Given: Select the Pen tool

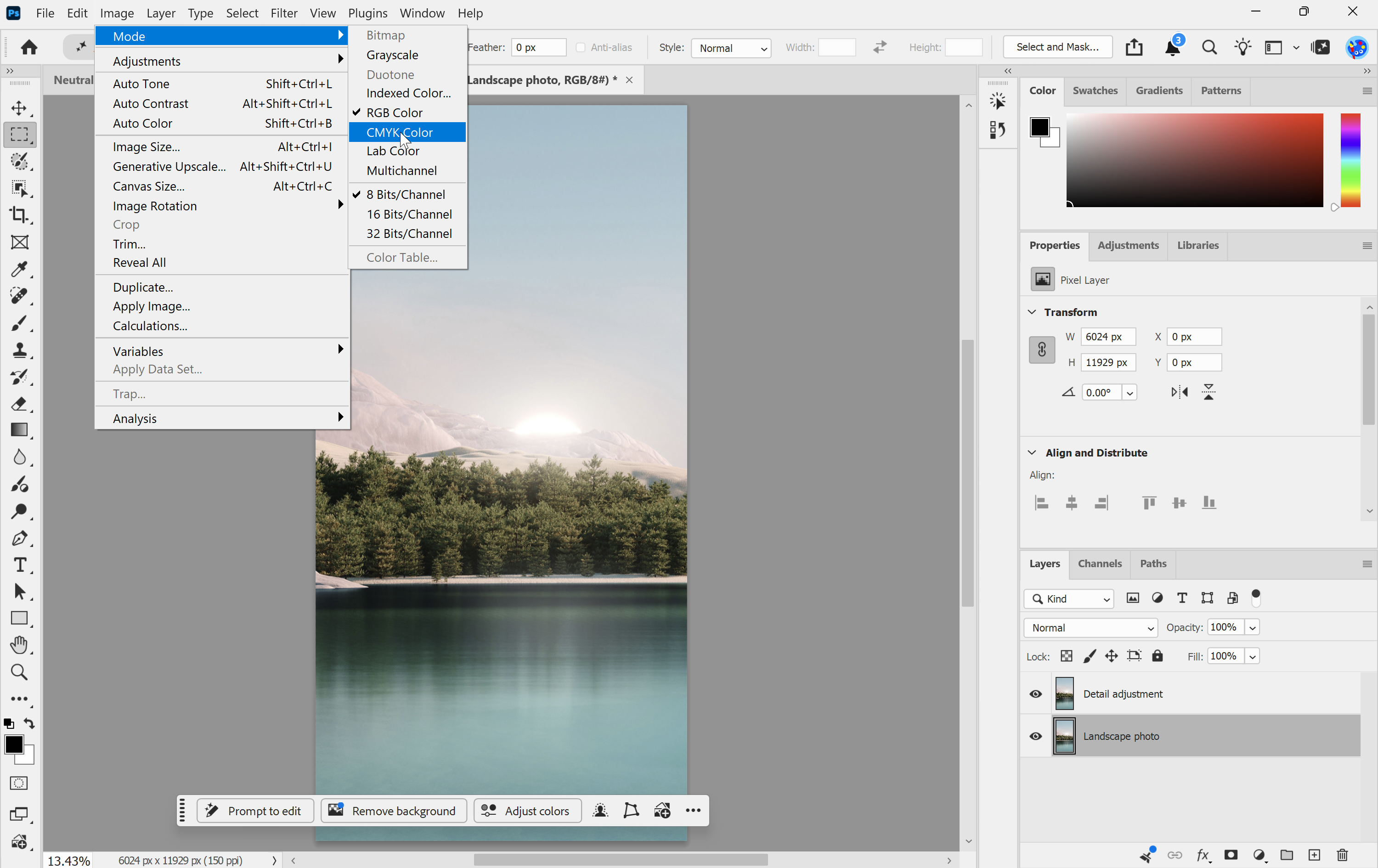Looking at the screenshot, I should point(19,538).
